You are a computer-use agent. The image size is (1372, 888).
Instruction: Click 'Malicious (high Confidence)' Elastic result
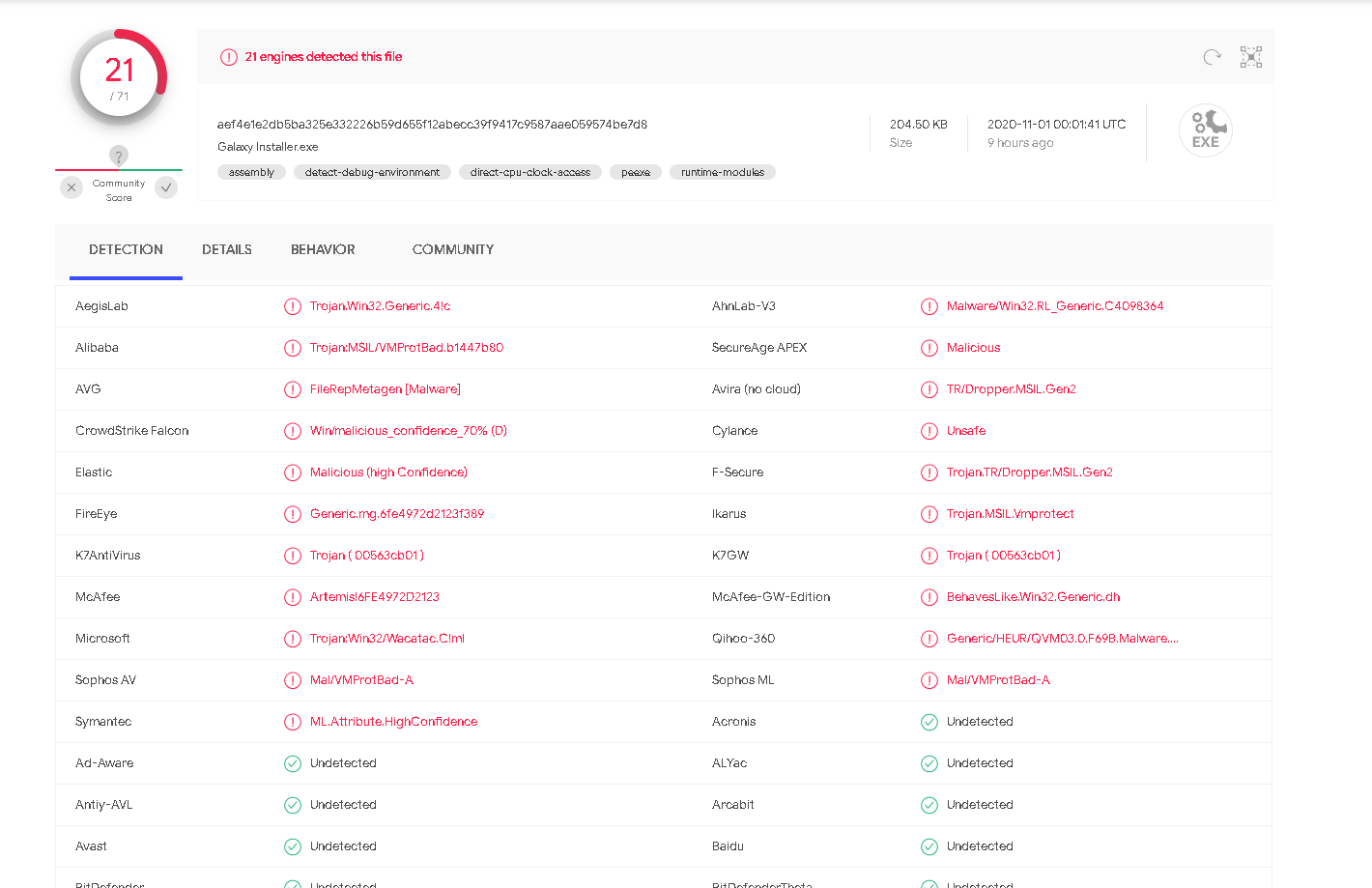point(388,473)
